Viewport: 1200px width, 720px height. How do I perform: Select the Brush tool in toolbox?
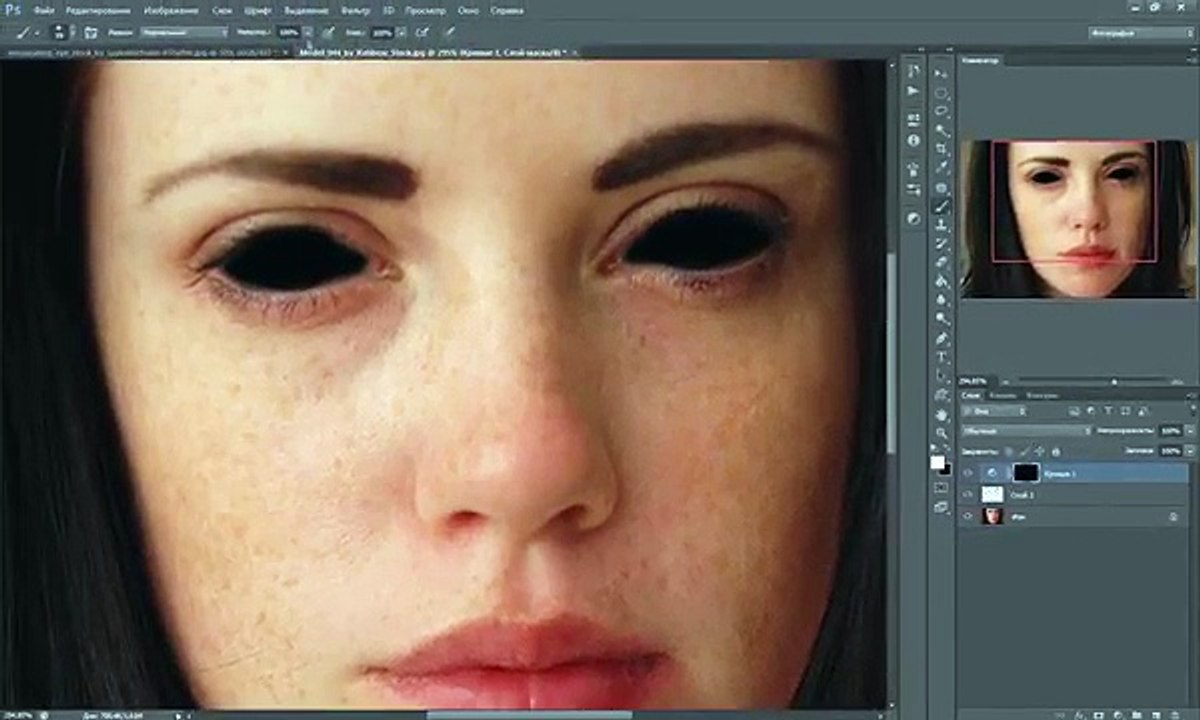(x=941, y=206)
